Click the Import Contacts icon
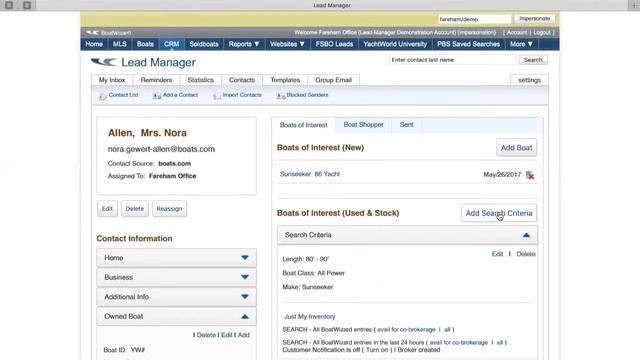 [x=217, y=96]
